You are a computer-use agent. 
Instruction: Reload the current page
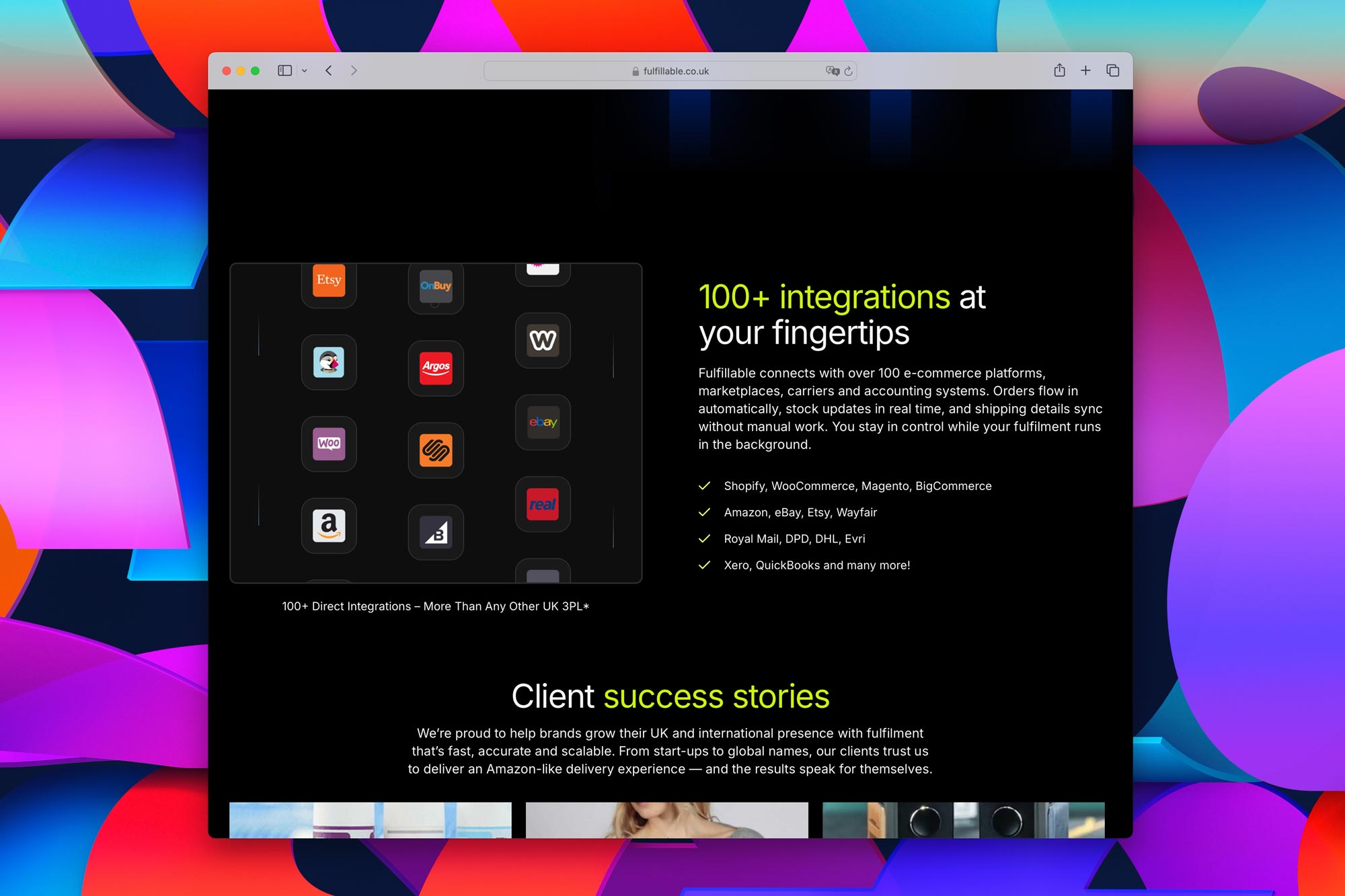tap(849, 71)
